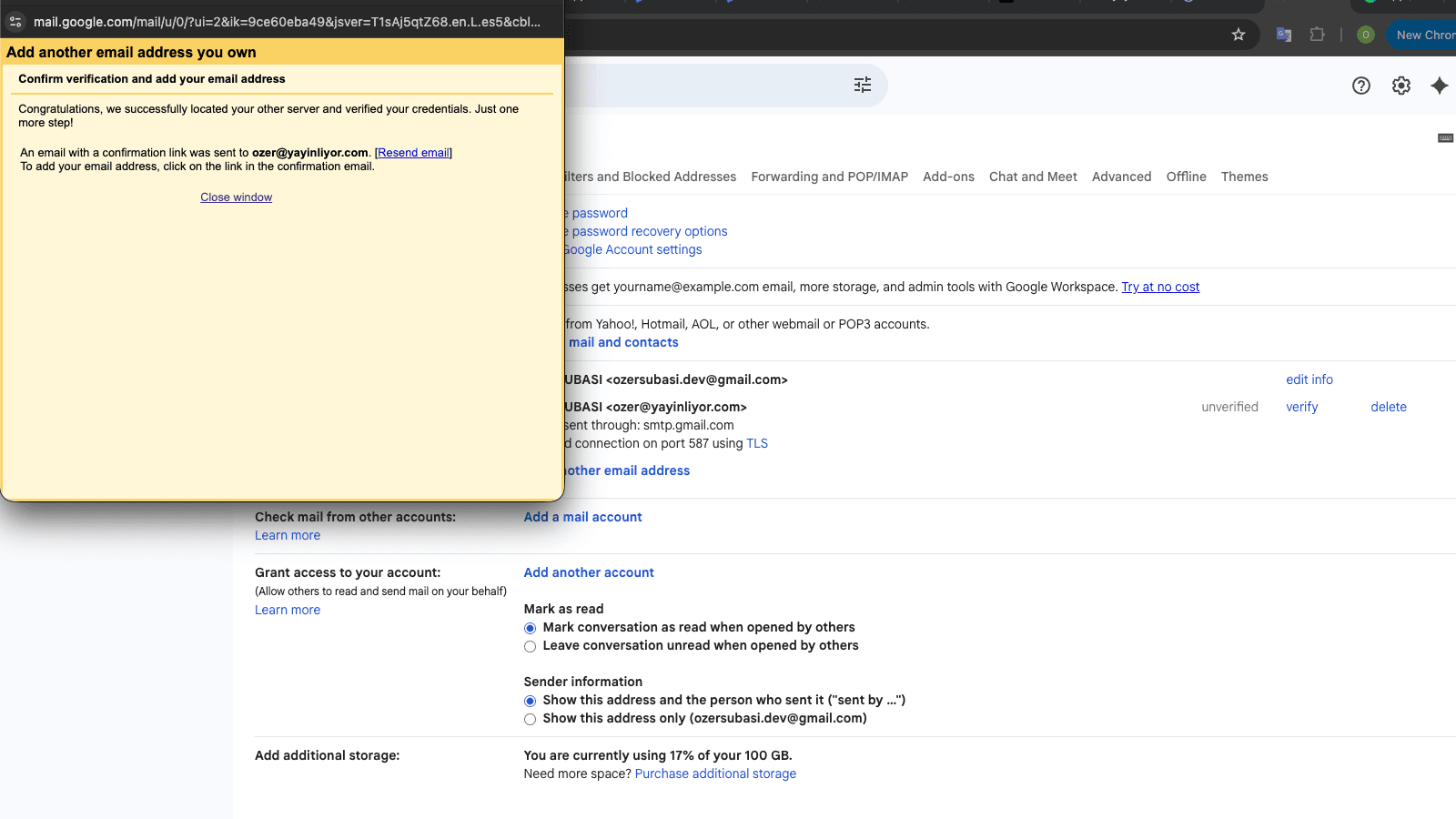
Task: Click the input tools keyboard icon
Action: [x=1445, y=138]
